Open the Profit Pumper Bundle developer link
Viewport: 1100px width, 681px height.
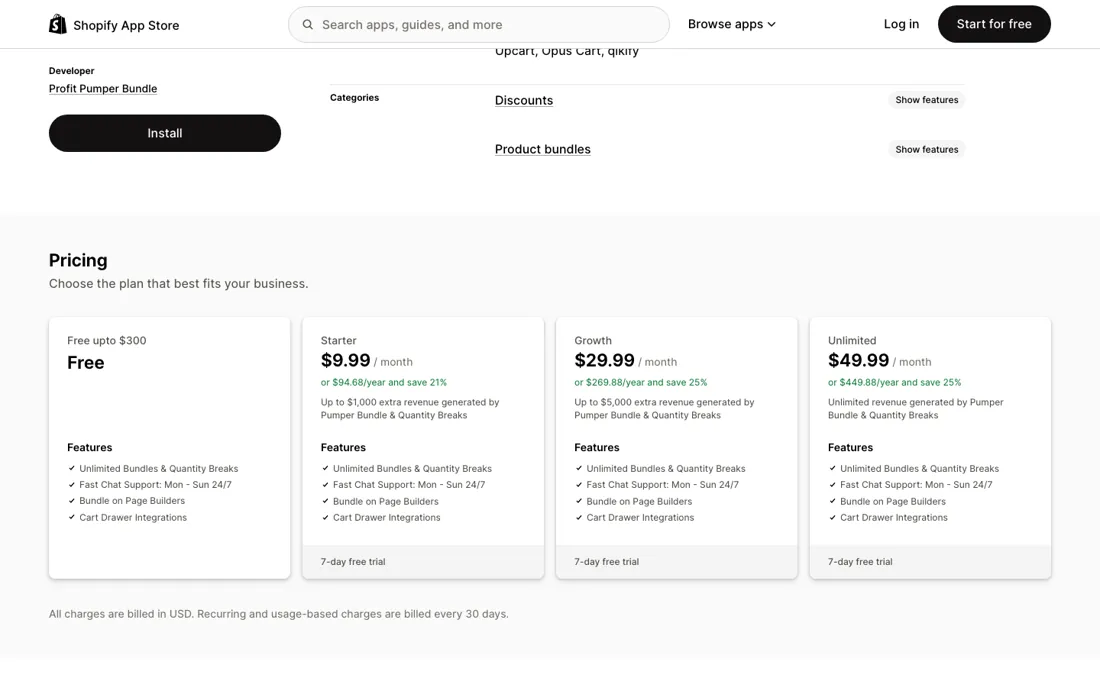coord(102,88)
